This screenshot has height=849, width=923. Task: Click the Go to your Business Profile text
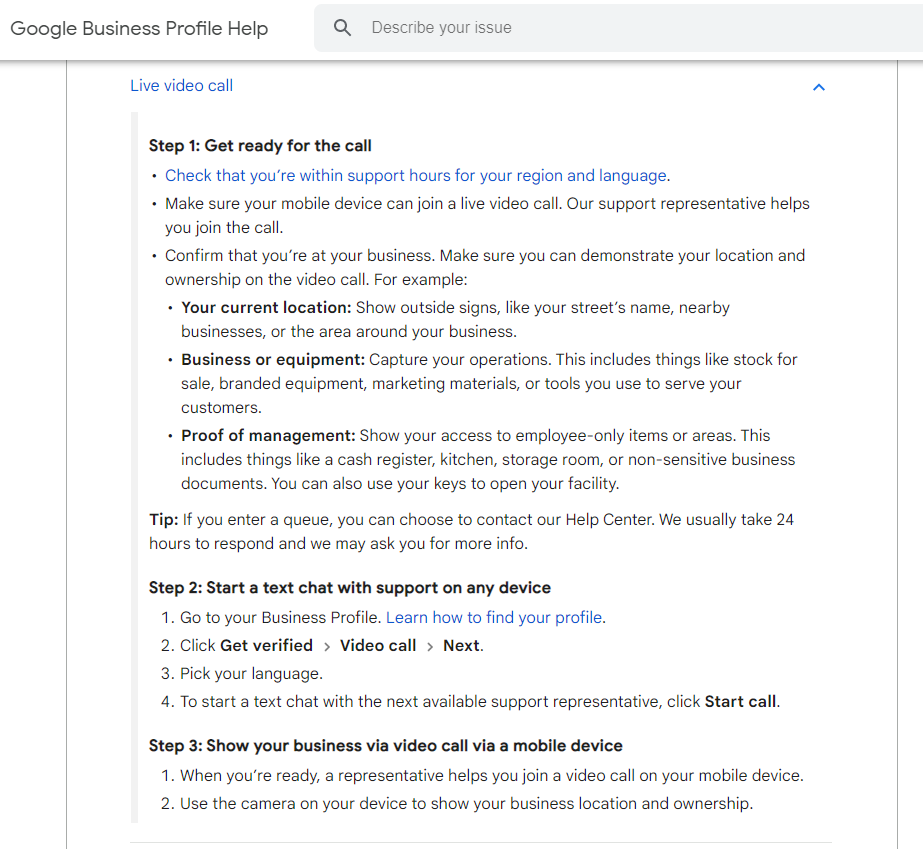[x=280, y=618]
